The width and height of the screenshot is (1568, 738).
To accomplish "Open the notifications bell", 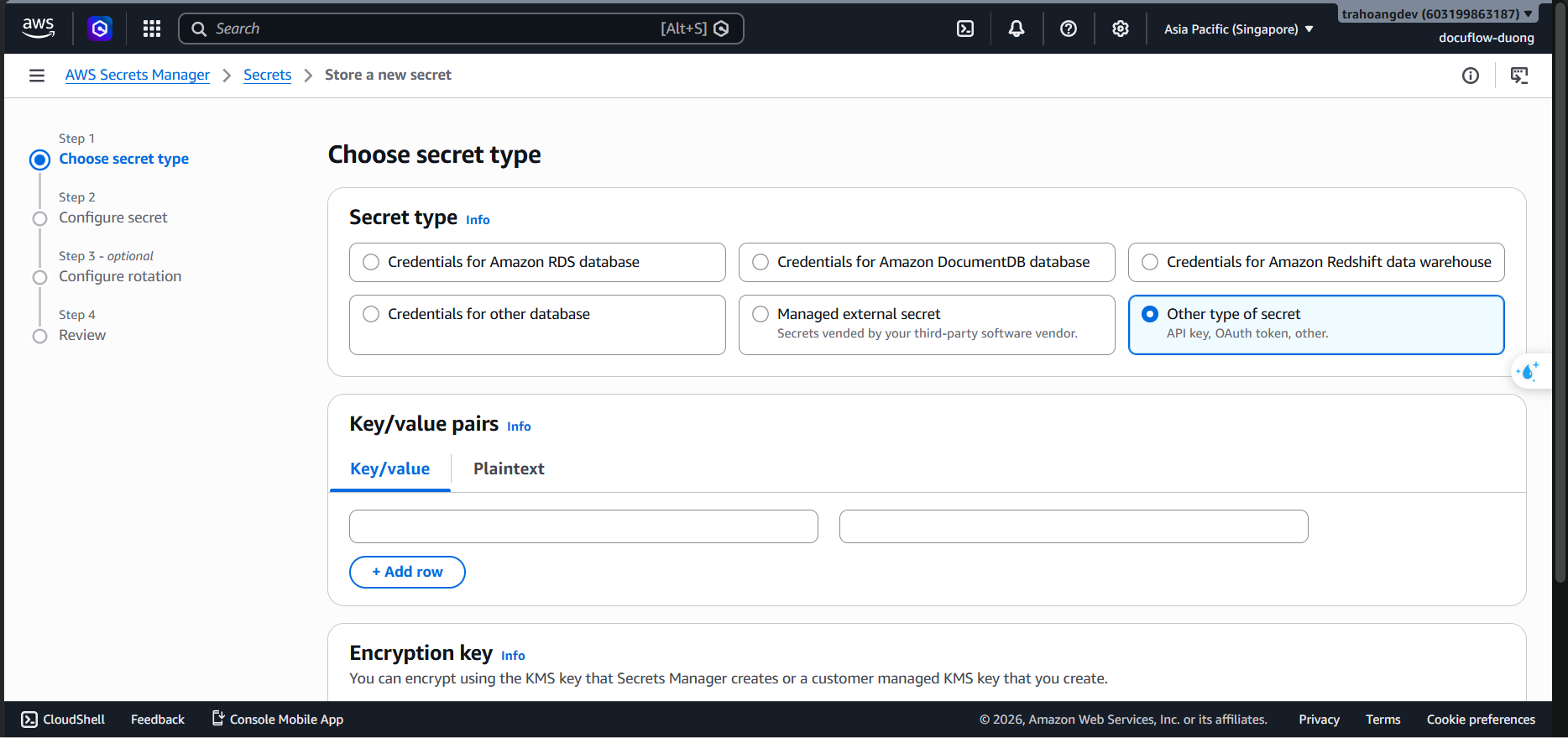I will point(1017,29).
